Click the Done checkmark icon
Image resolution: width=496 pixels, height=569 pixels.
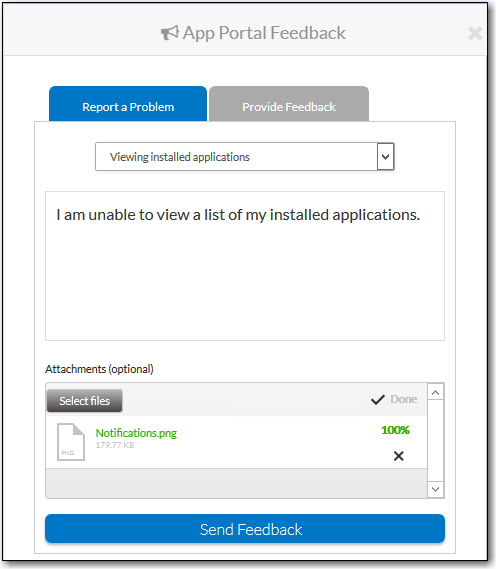378,400
